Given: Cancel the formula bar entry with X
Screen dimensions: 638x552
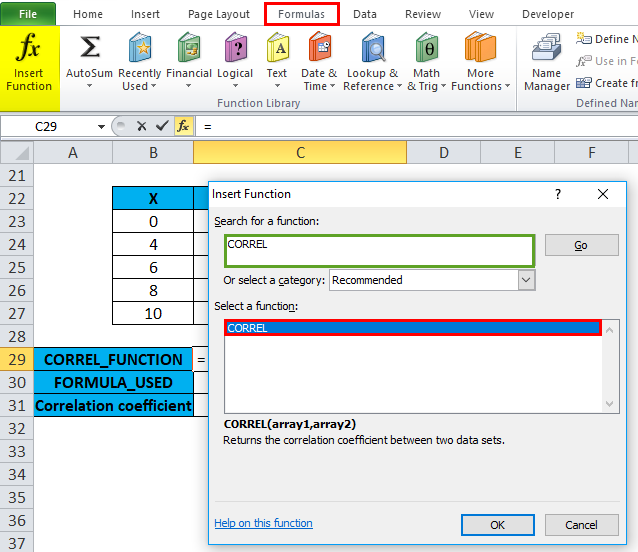Looking at the screenshot, I should click(141, 126).
